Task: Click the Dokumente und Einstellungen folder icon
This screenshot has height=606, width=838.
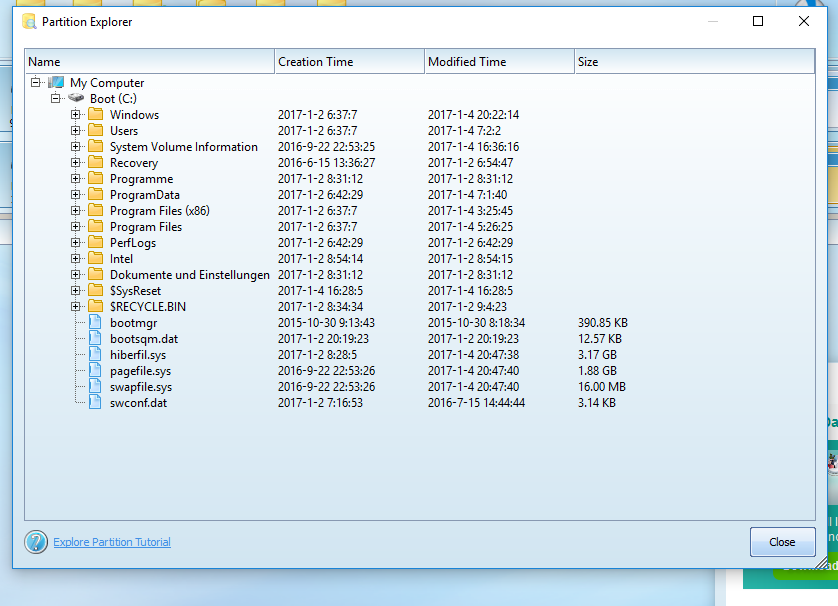Action: [x=96, y=275]
